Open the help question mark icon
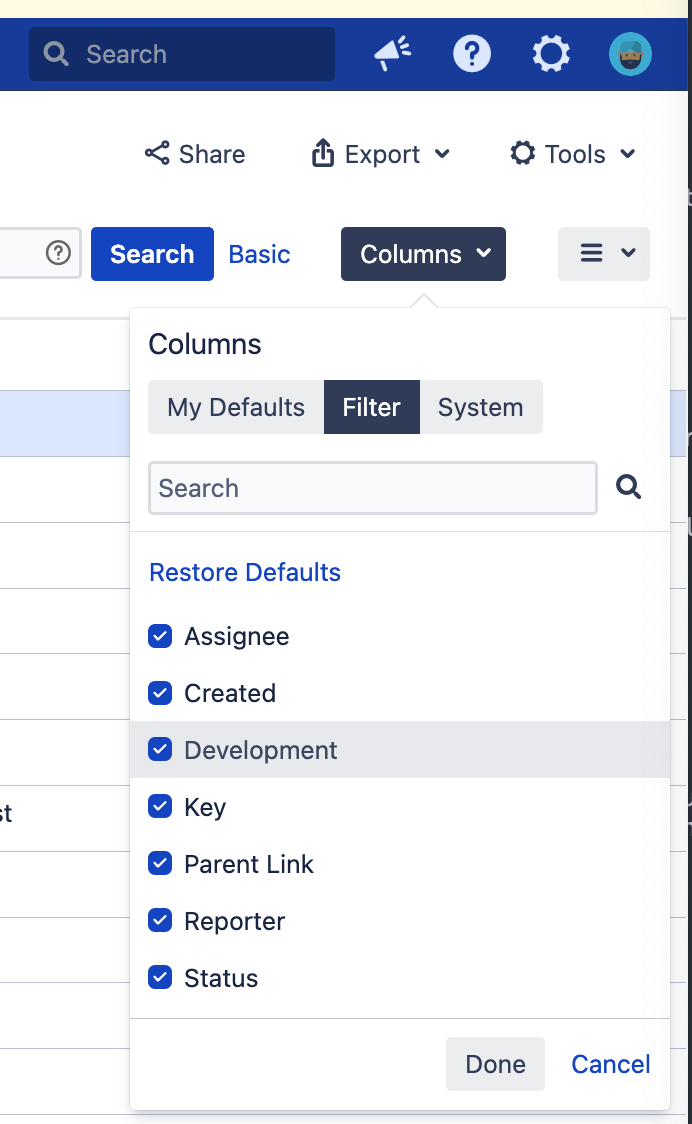The image size is (692, 1124). (472, 54)
